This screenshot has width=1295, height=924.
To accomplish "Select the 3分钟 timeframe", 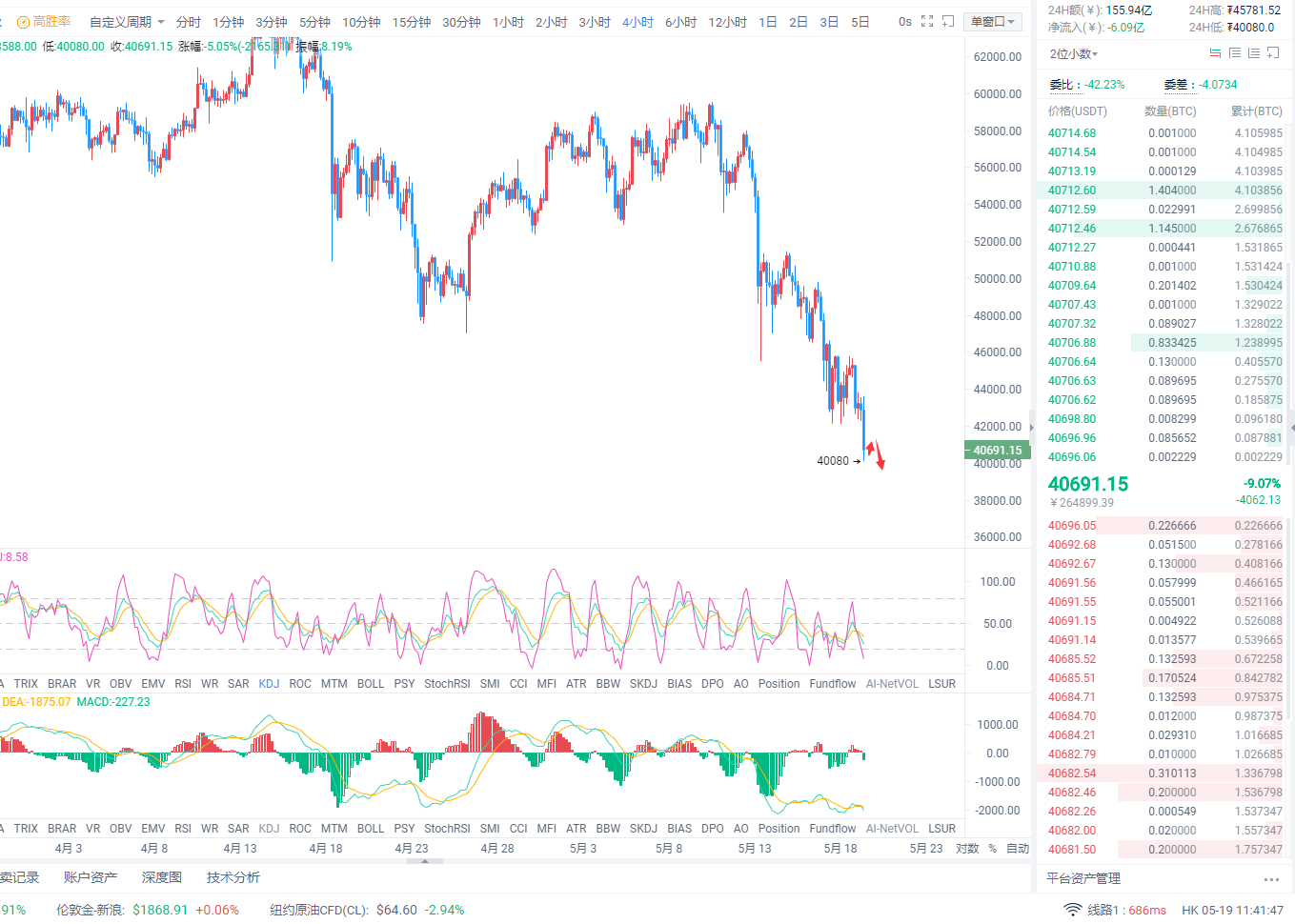I will tap(272, 22).
